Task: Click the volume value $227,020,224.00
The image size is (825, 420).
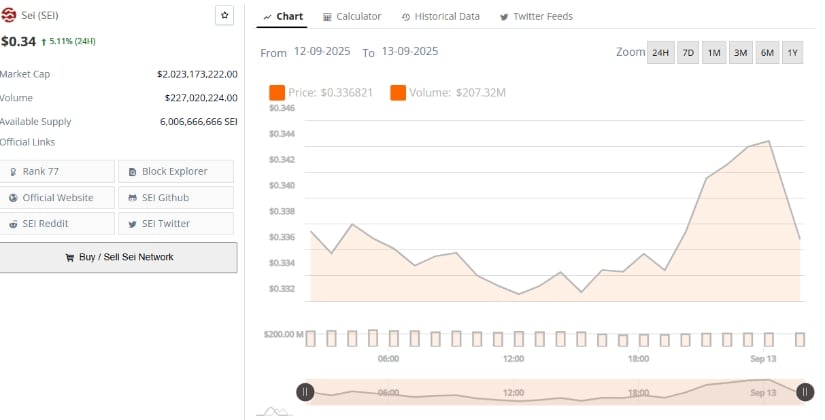Action: point(201,98)
